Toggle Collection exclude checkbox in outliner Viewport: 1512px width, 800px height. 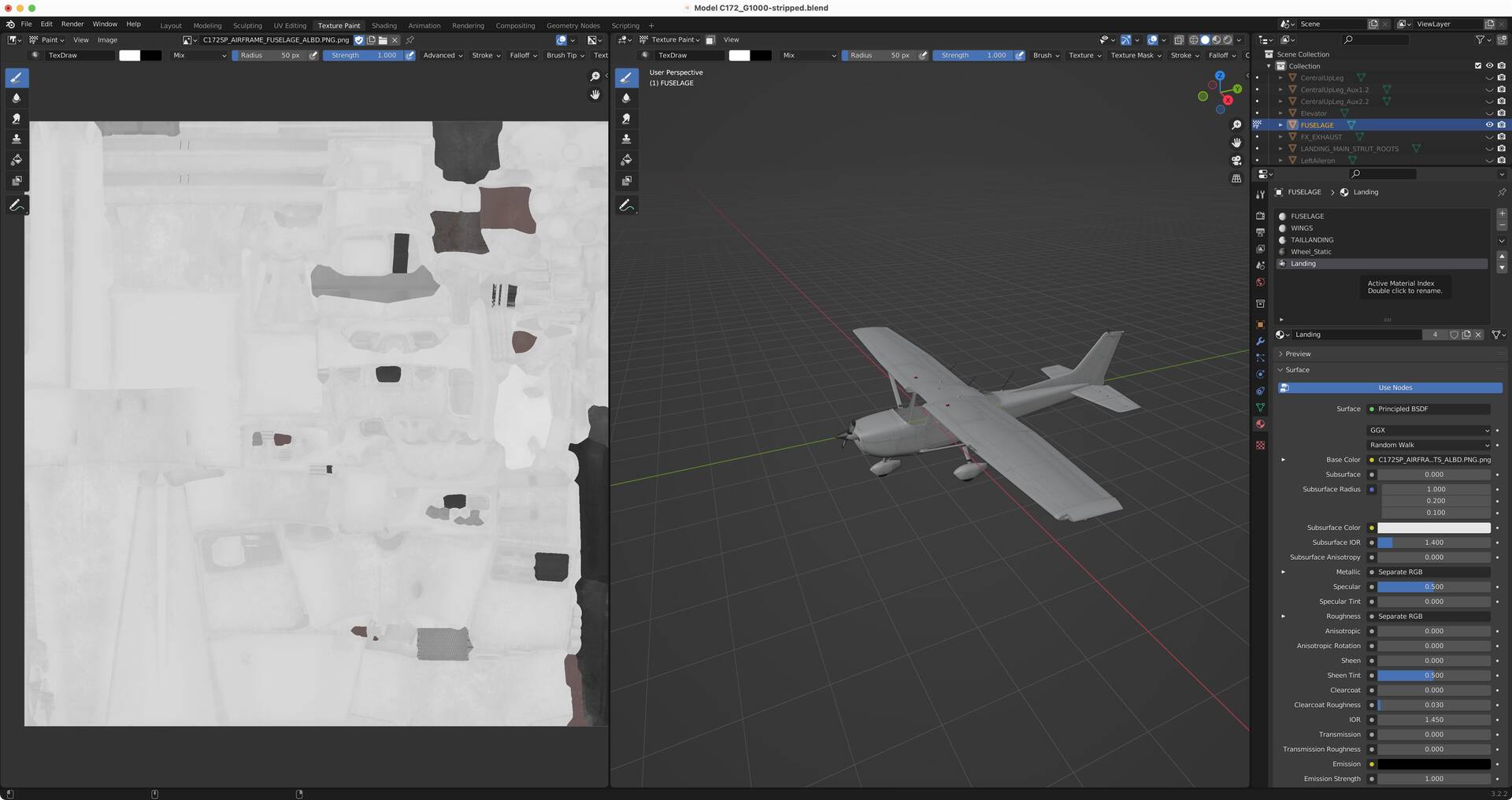click(x=1477, y=66)
